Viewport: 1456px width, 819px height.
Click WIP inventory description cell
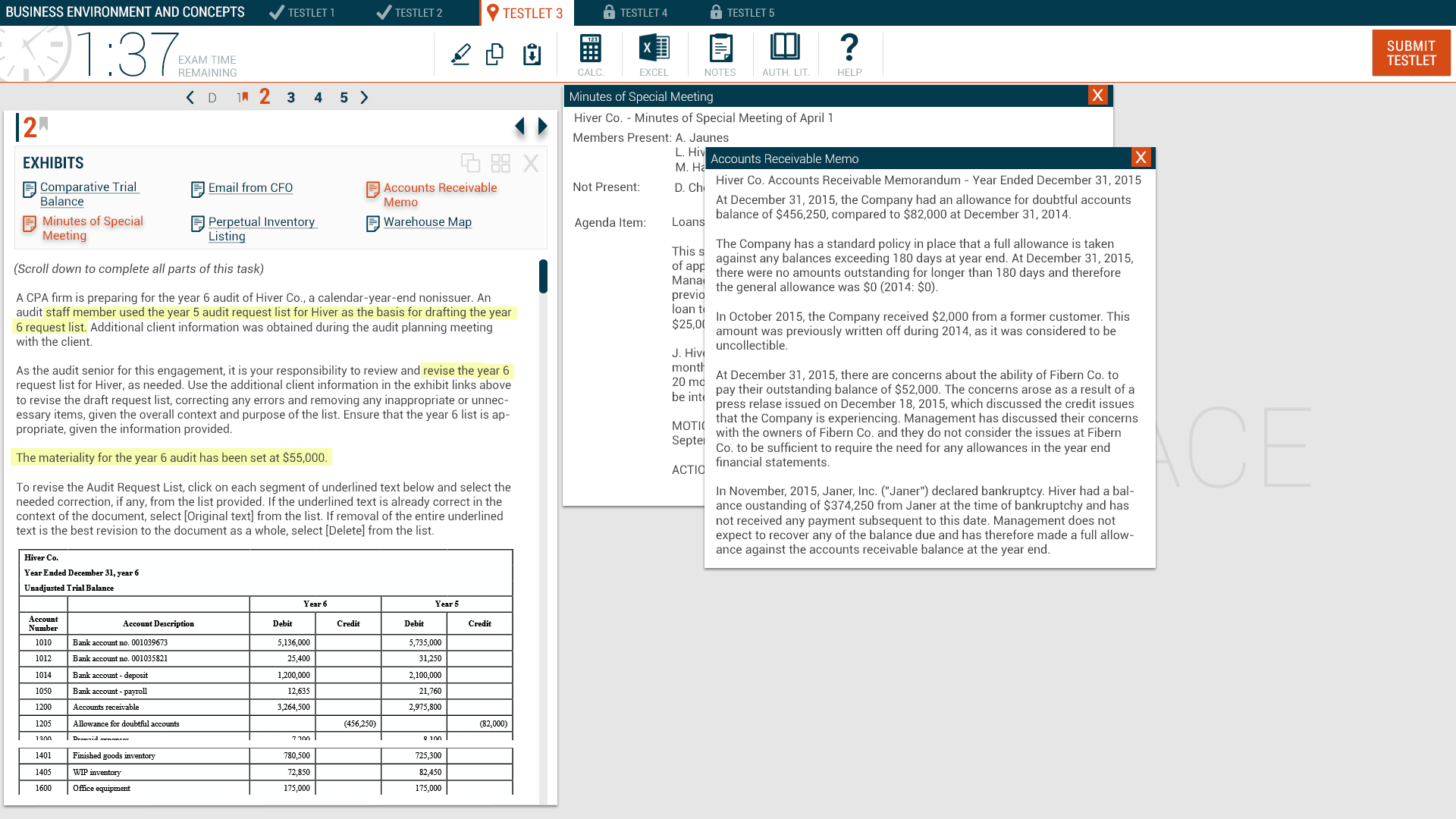pyautogui.click(x=158, y=772)
